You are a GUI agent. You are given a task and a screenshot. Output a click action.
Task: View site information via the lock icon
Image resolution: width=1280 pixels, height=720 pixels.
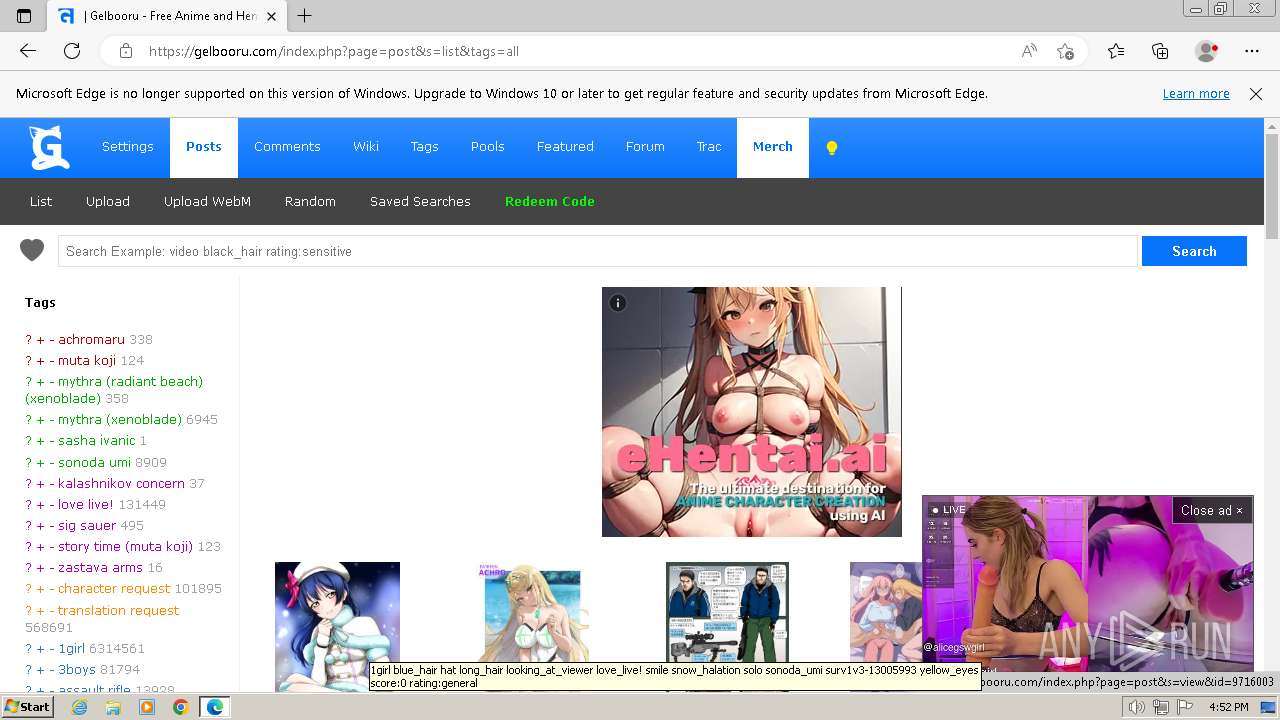[125, 51]
